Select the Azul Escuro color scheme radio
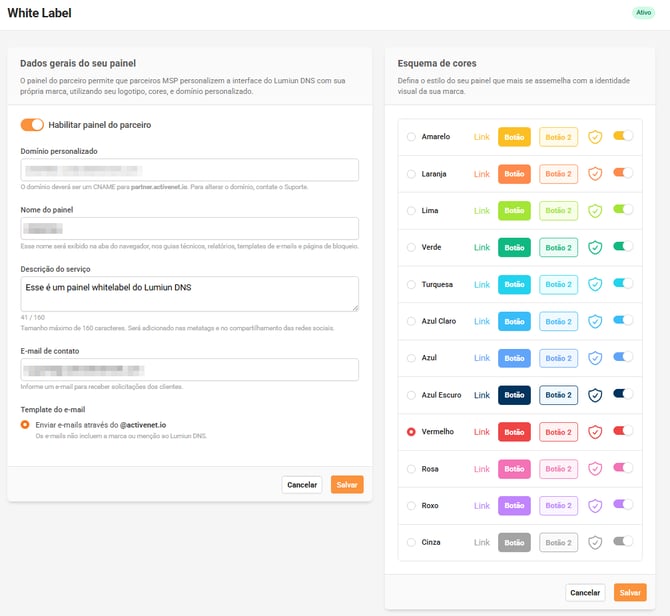 pyautogui.click(x=411, y=395)
